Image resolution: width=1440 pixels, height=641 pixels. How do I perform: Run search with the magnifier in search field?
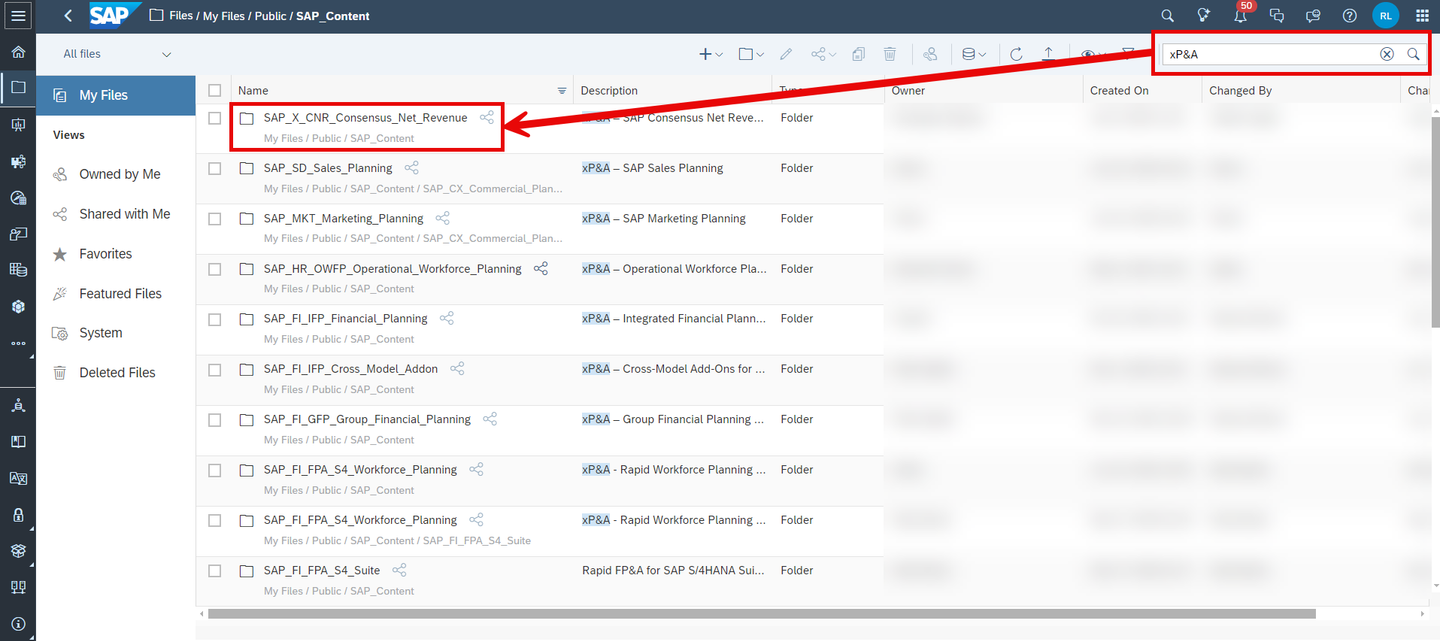pos(1413,54)
